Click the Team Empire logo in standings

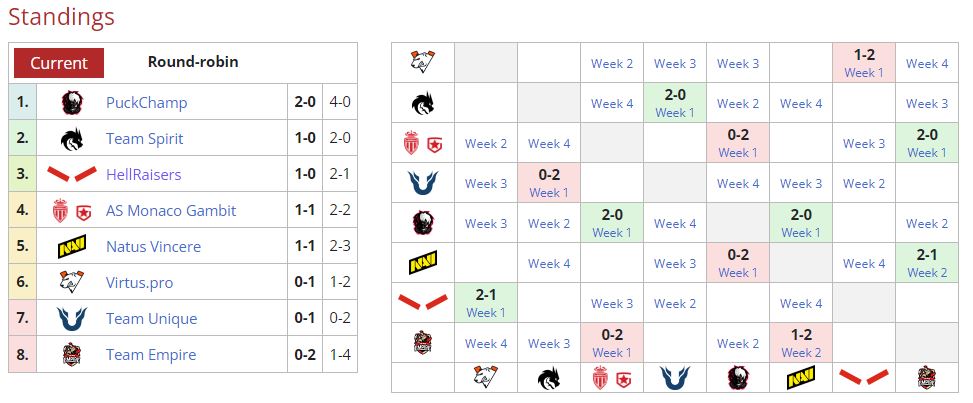[x=72, y=354]
